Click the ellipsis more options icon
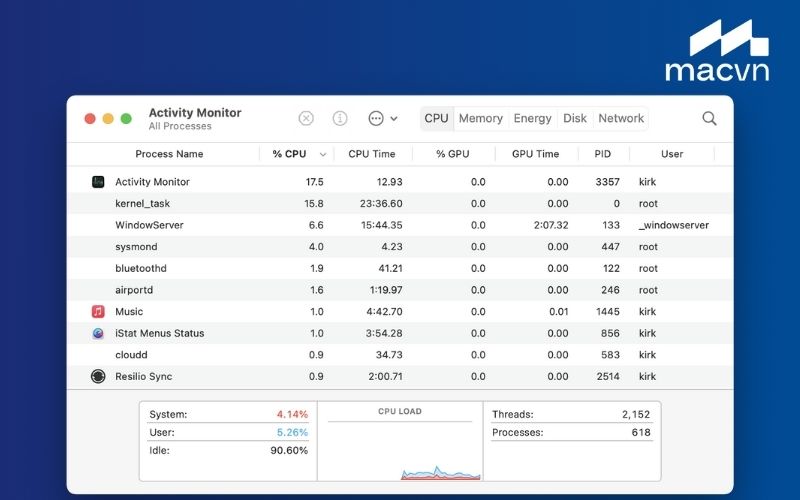Image resolution: width=800 pixels, height=500 pixels. click(376, 118)
